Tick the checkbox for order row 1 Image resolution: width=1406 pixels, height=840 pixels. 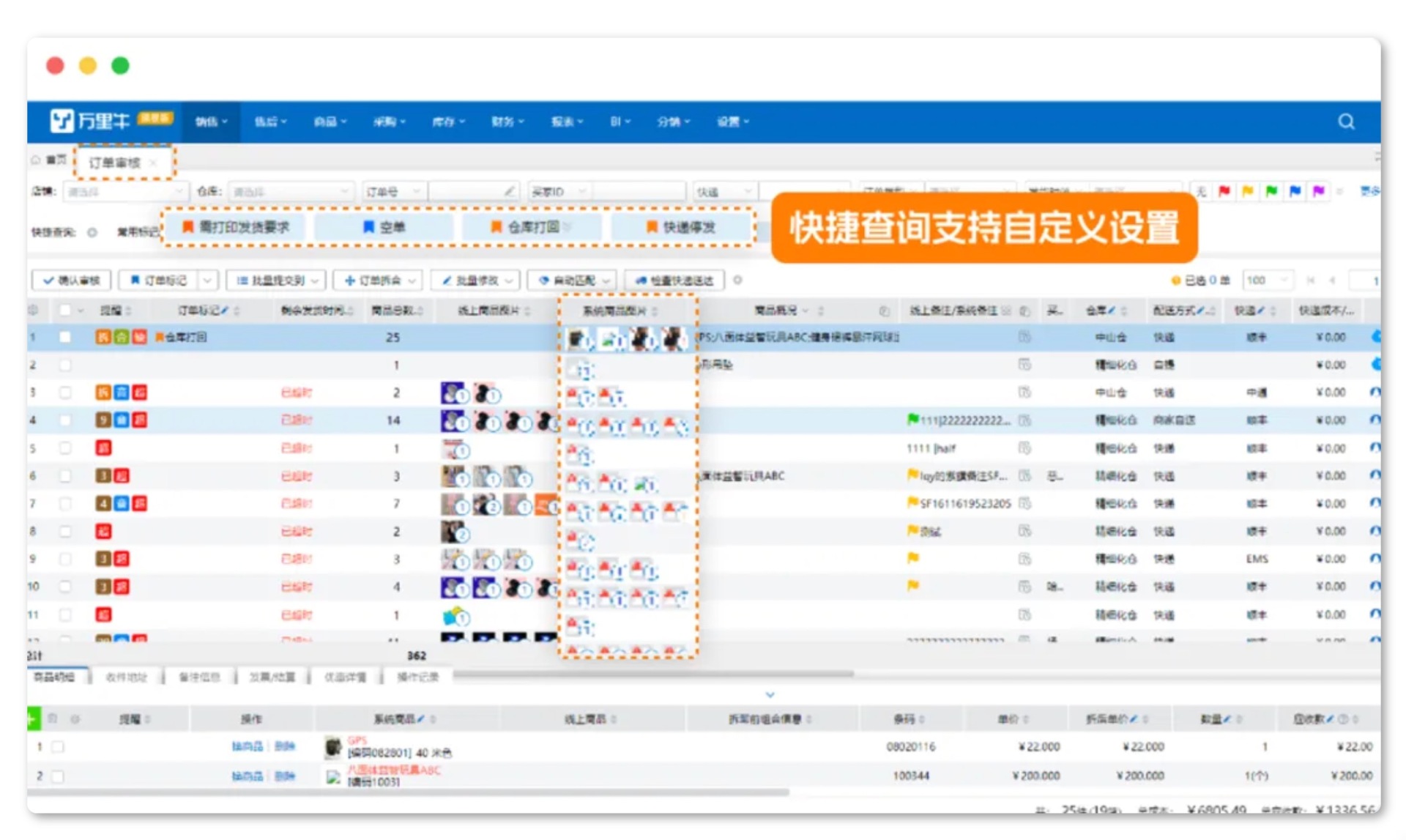pyautogui.click(x=65, y=337)
